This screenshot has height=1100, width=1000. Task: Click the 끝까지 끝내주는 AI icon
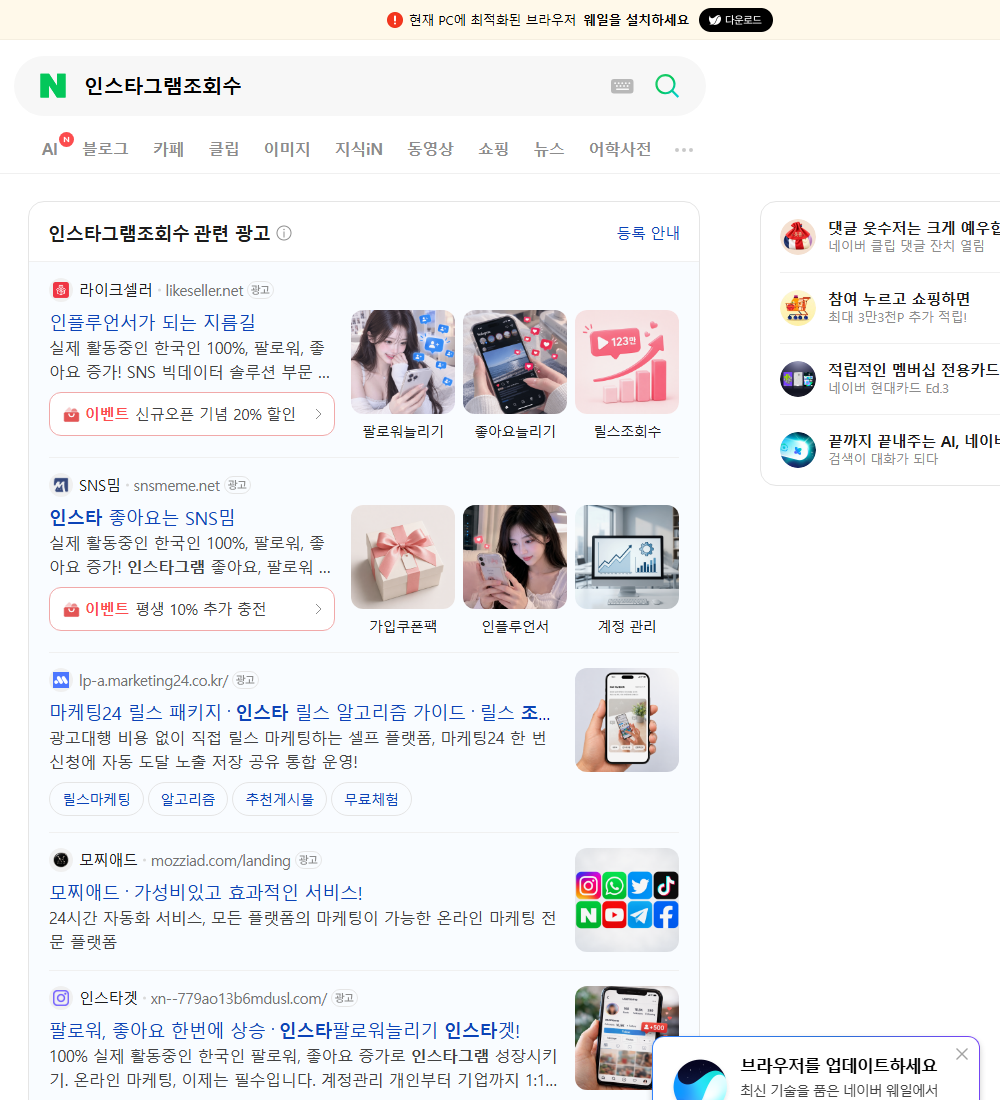(798, 450)
